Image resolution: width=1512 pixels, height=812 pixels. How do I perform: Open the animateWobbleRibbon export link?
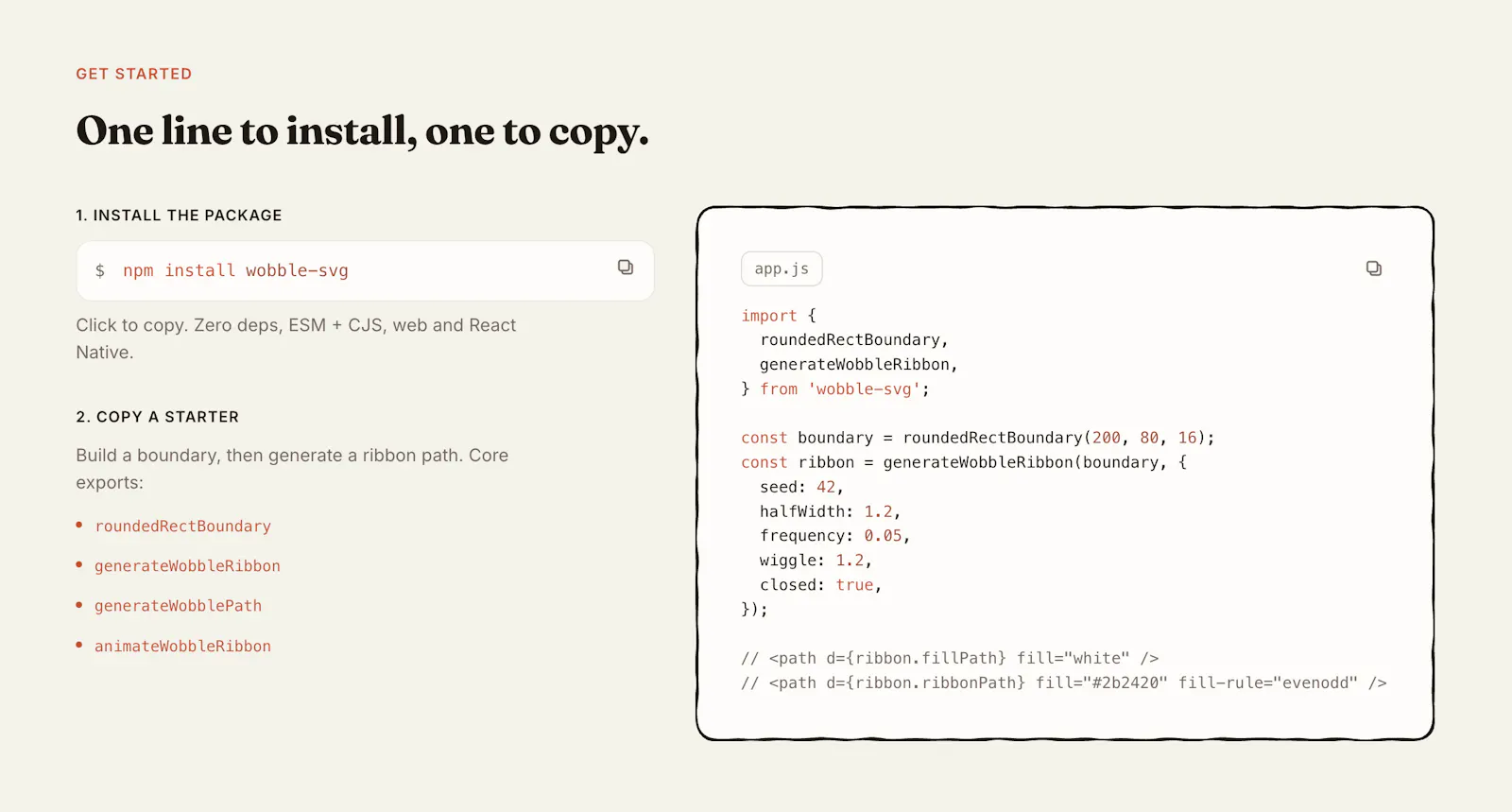[182, 647]
